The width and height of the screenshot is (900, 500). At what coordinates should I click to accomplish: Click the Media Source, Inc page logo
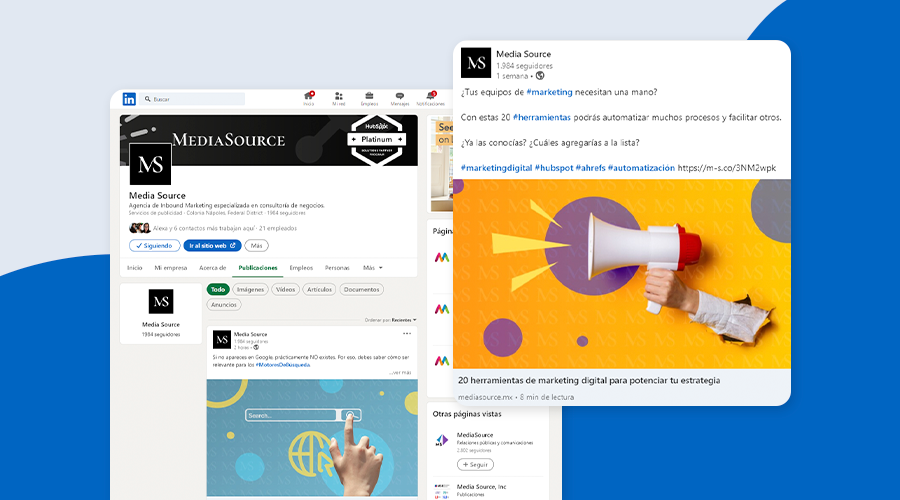(441, 490)
